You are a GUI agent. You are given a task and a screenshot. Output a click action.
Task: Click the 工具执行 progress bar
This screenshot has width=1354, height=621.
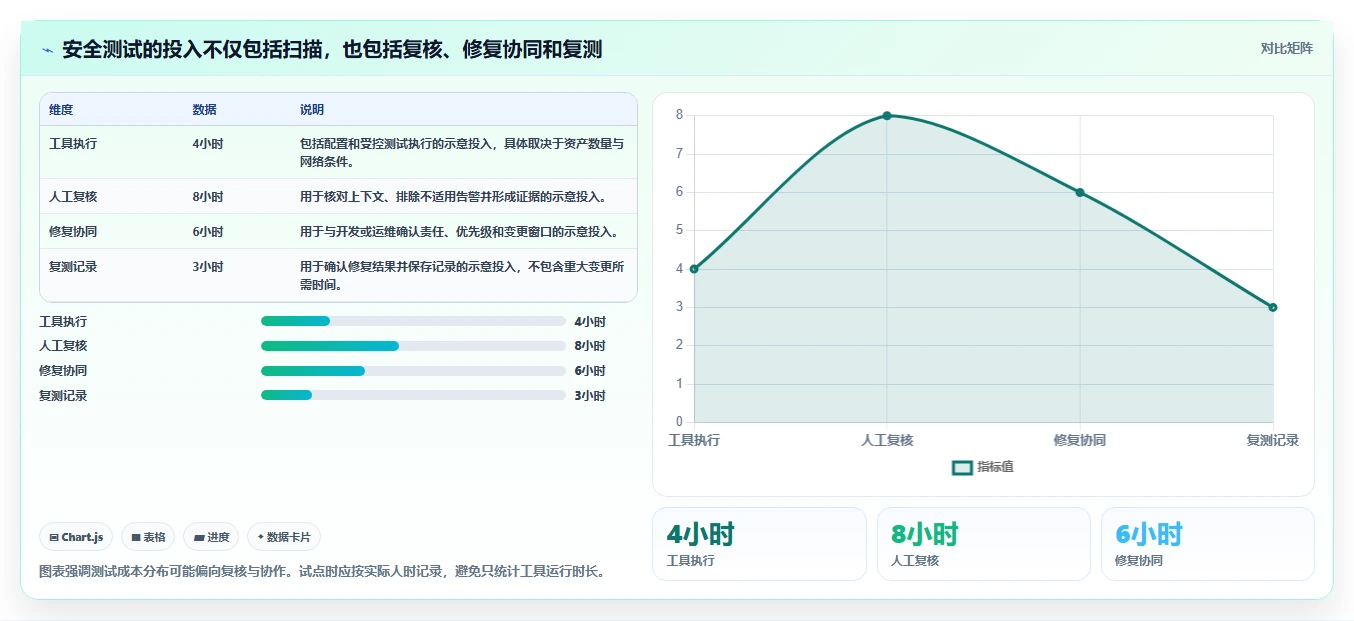pyautogui.click(x=413, y=321)
